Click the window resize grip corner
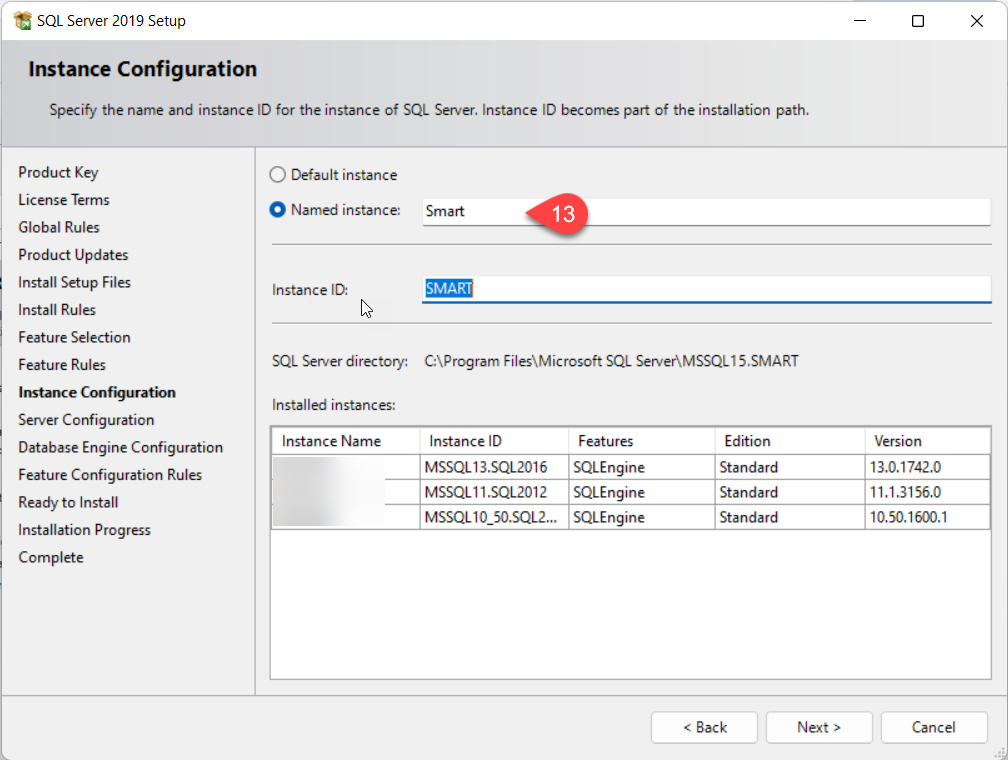Image resolution: width=1008 pixels, height=760 pixels. (1000, 753)
